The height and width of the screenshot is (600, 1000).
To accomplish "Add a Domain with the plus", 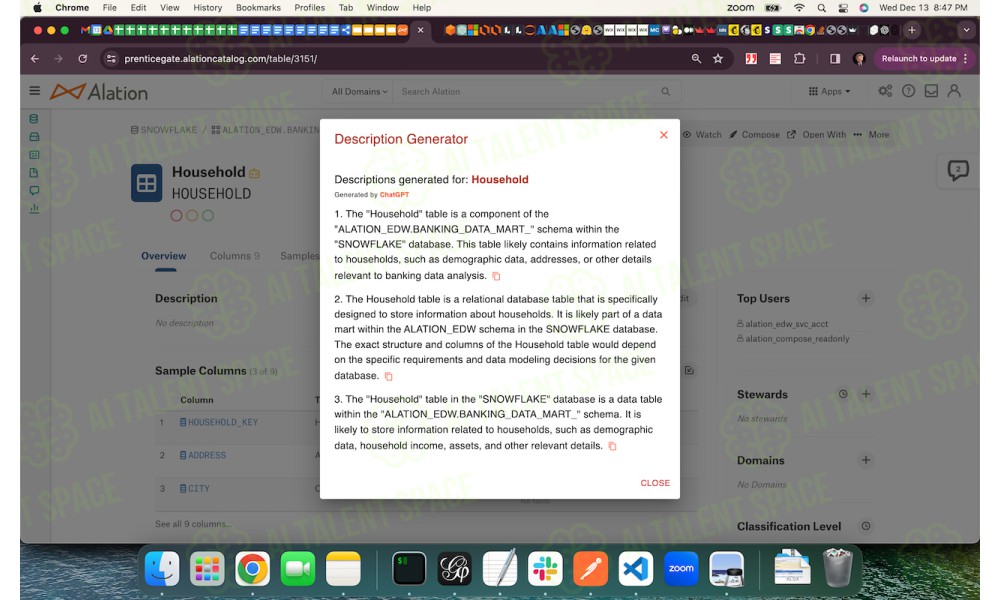I will (865, 460).
